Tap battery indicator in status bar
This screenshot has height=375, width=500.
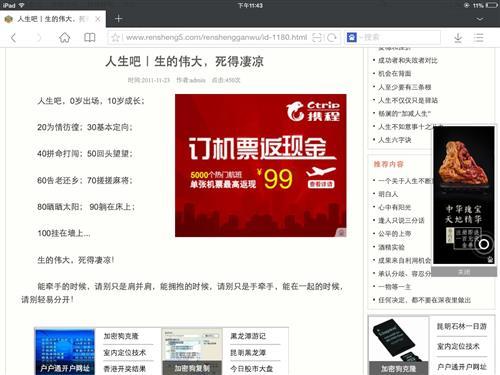[x=492, y=5]
